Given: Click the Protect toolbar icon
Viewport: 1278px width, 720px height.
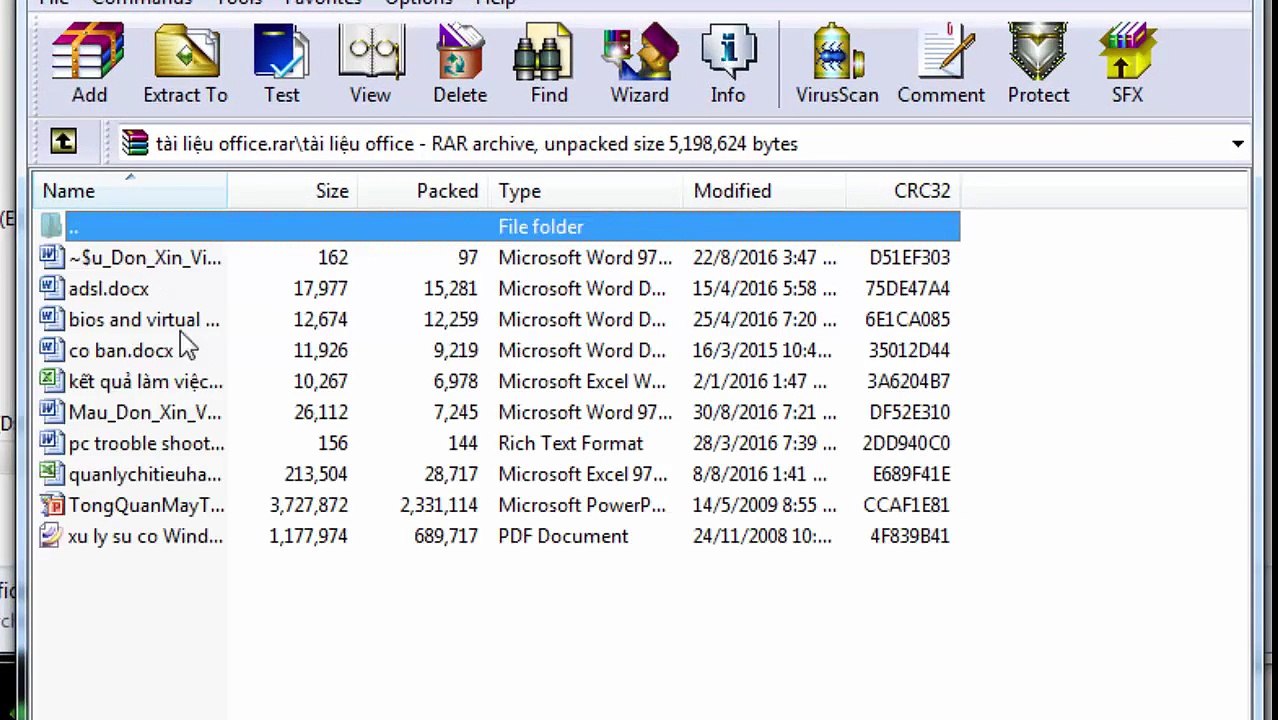Looking at the screenshot, I should click(x=1038, y=62).
